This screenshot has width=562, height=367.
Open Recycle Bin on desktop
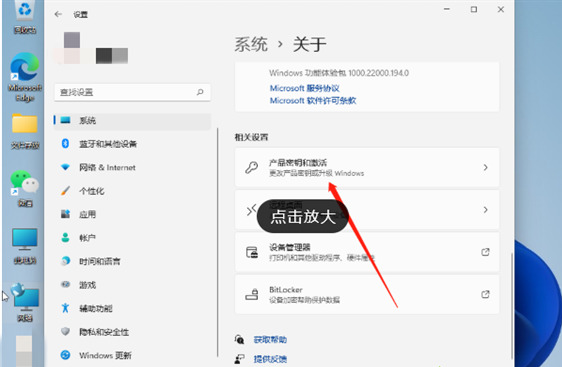pos(25,16)
